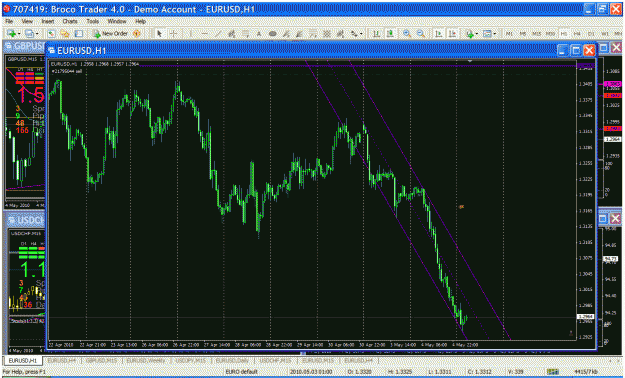
Task: Select the M1 timeframe
Action: click(x=509, y=34)
